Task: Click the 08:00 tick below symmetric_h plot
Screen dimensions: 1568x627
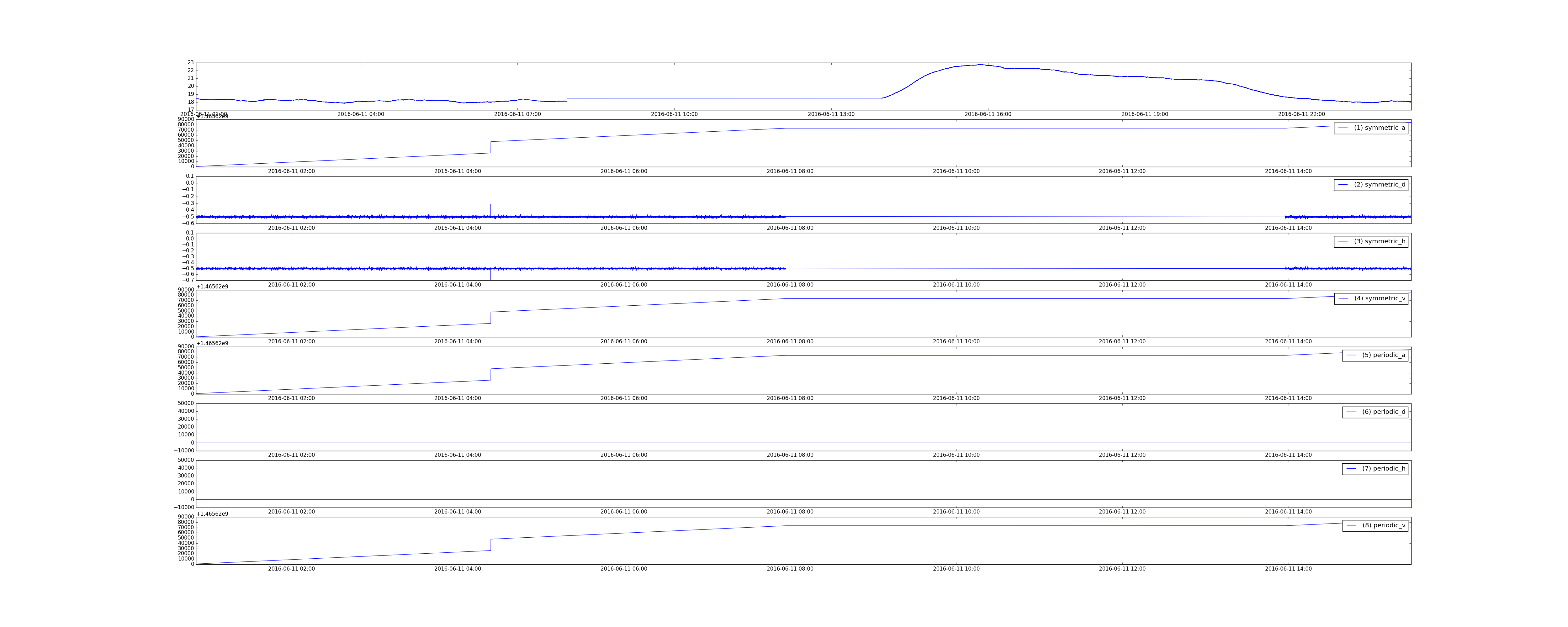Action: tap(790, 285)
